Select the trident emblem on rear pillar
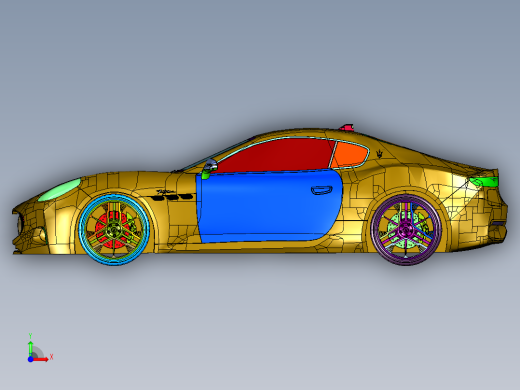520x390 pixels. tap(380, 154)
